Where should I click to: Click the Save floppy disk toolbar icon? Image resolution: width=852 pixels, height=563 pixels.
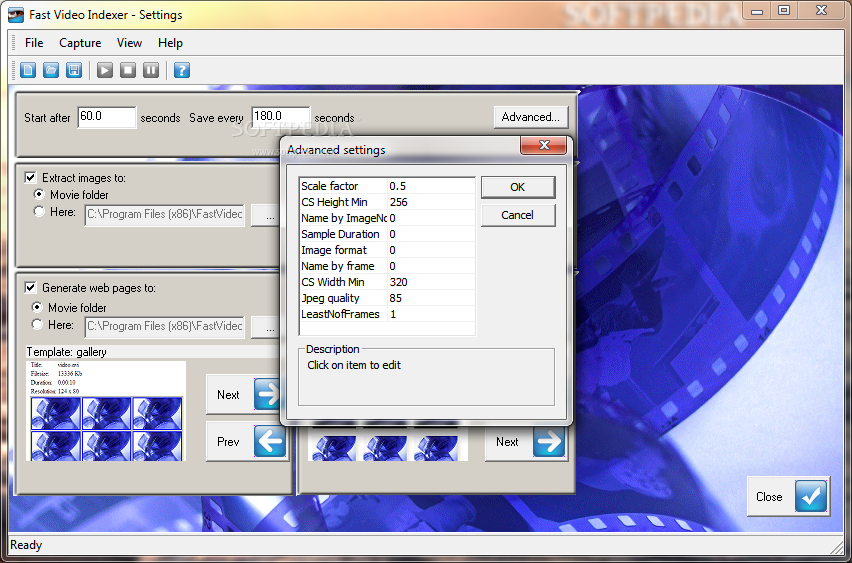[74, 70]
